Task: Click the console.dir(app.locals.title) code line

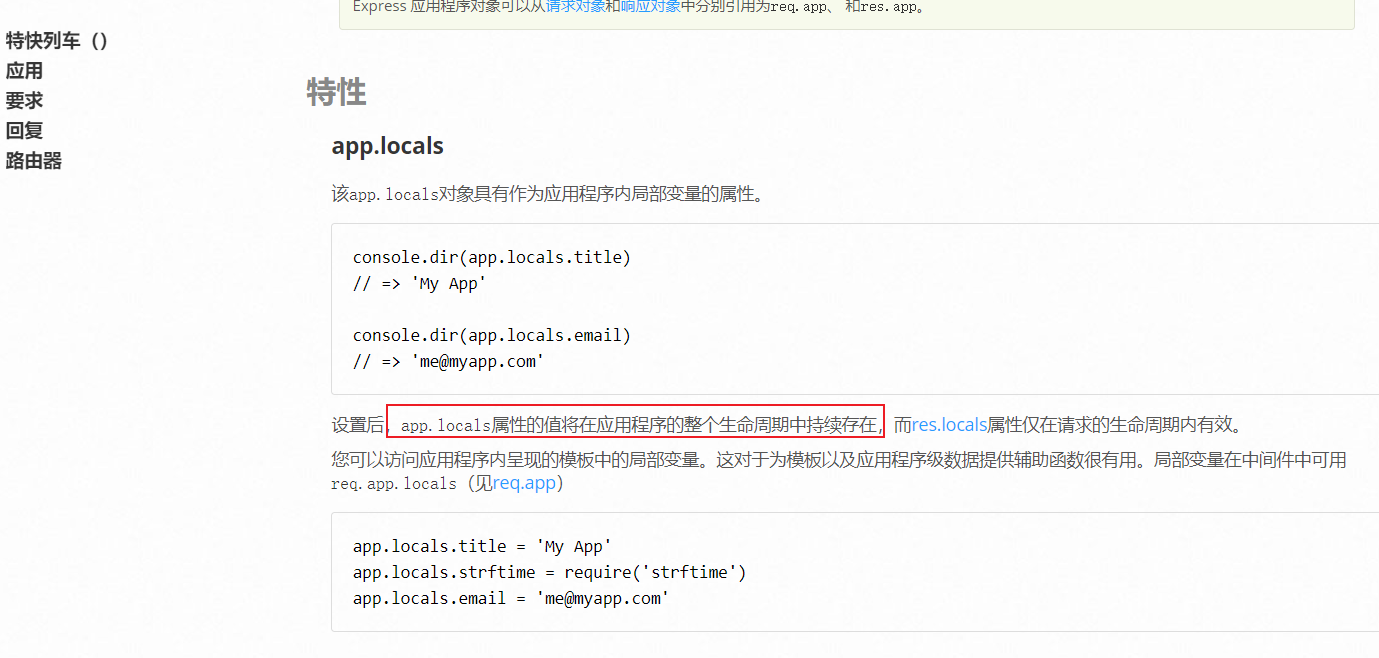Action: [492, 257]
